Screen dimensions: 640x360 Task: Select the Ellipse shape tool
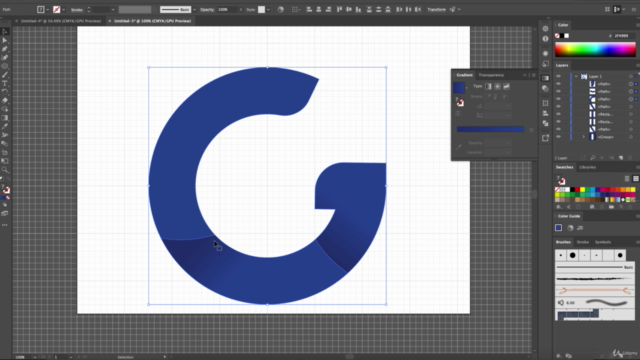click(5, 66)
